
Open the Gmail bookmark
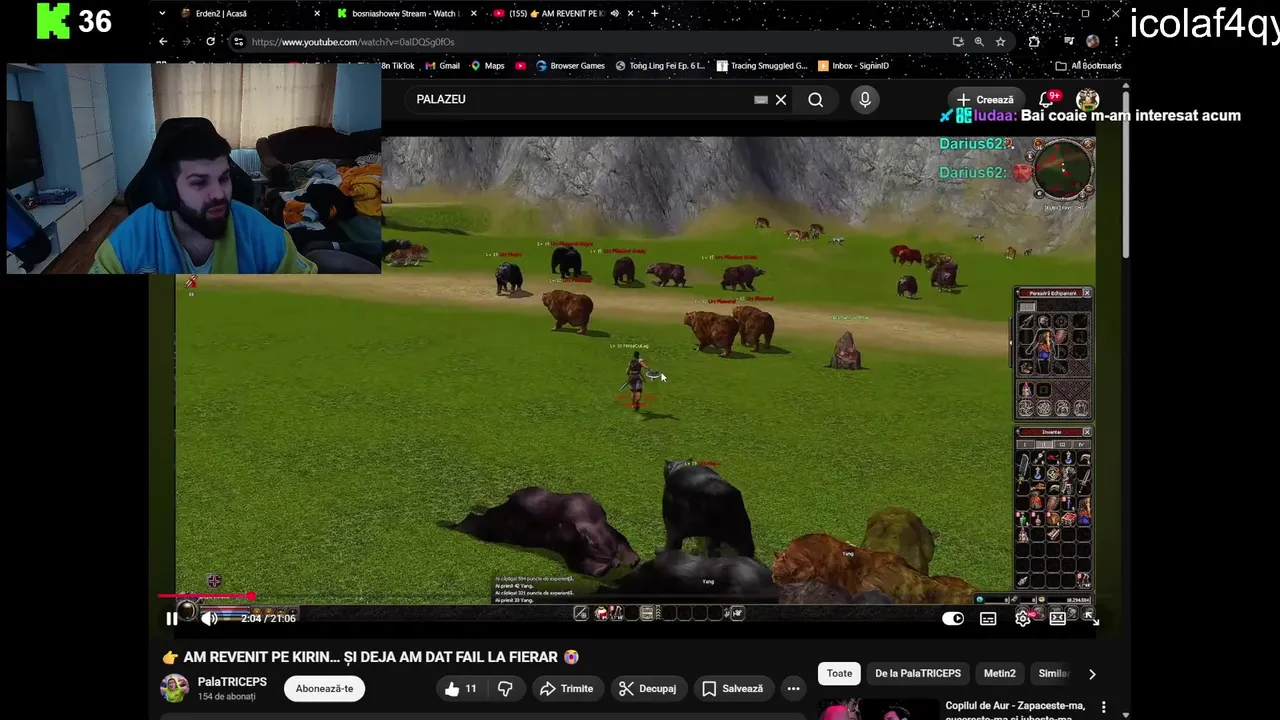point(442,66)
